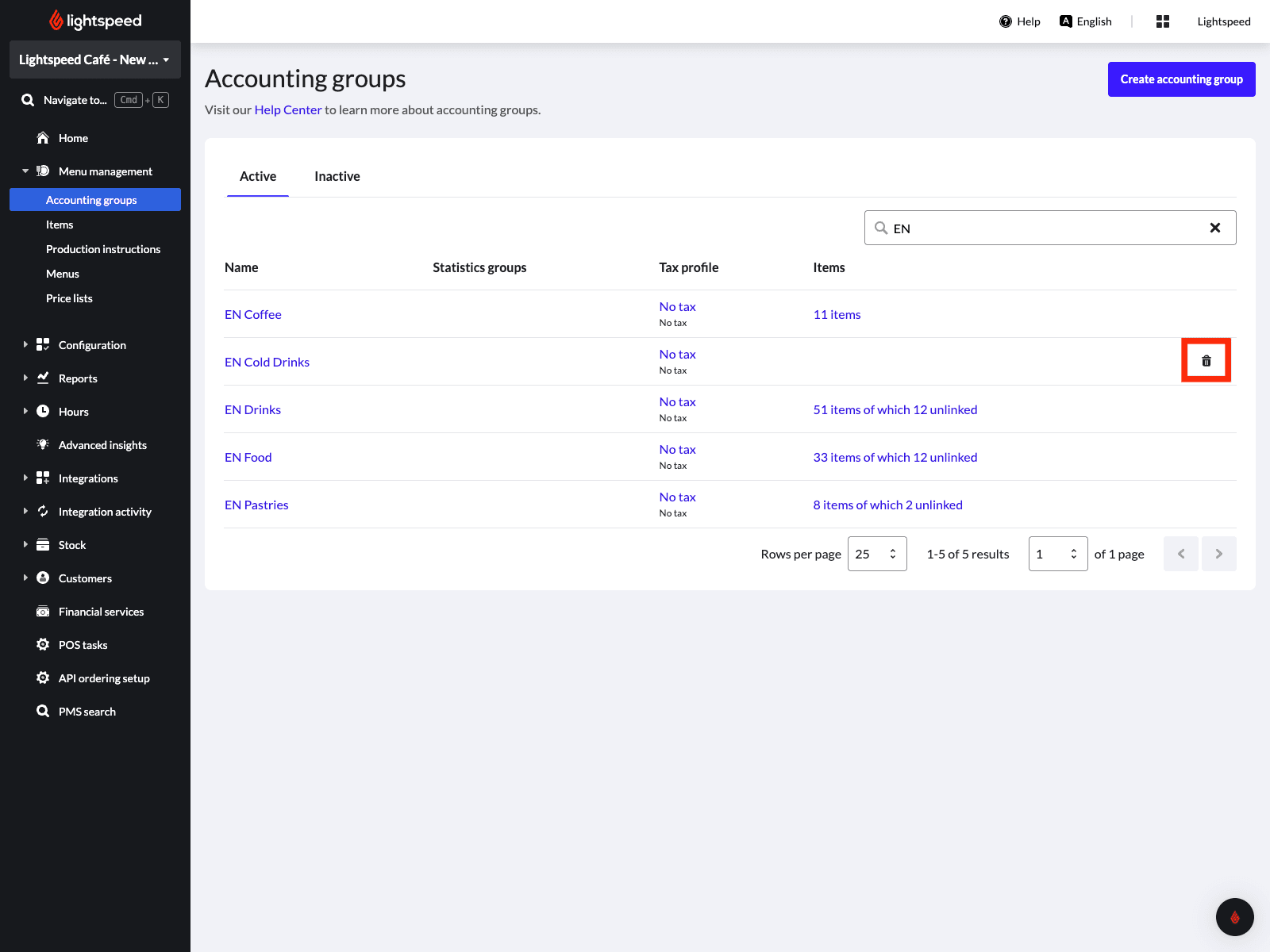Viewport: 1270px width, 952px height.
Task: Click the Help question mark icon
Action: [1006, 21]
